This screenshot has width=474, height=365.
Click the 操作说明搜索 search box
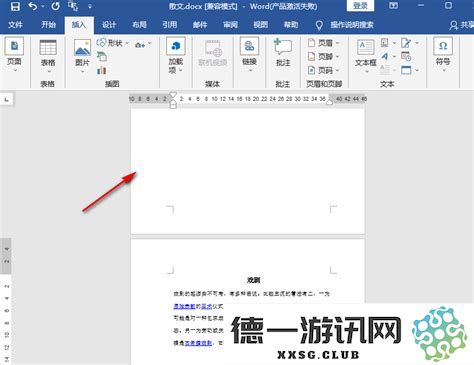(x=352, y=25)
